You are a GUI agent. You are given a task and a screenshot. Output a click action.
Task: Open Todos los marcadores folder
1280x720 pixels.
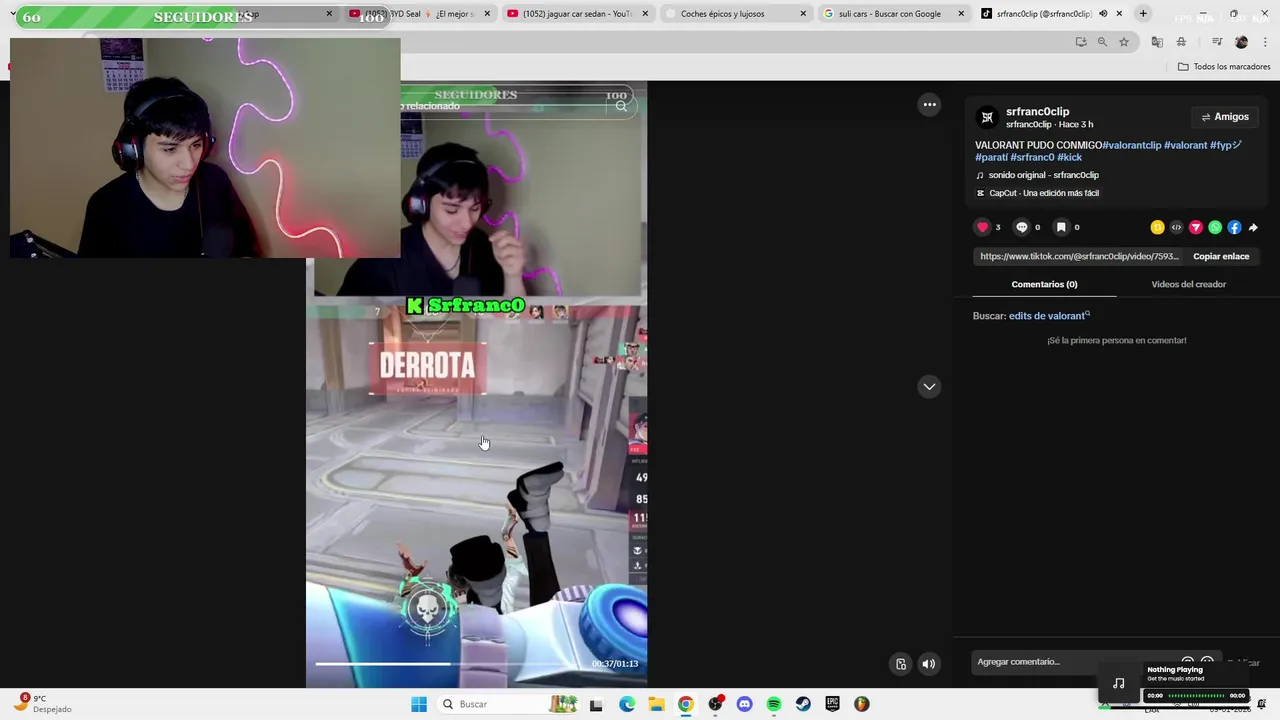[x=1224, y=67]
